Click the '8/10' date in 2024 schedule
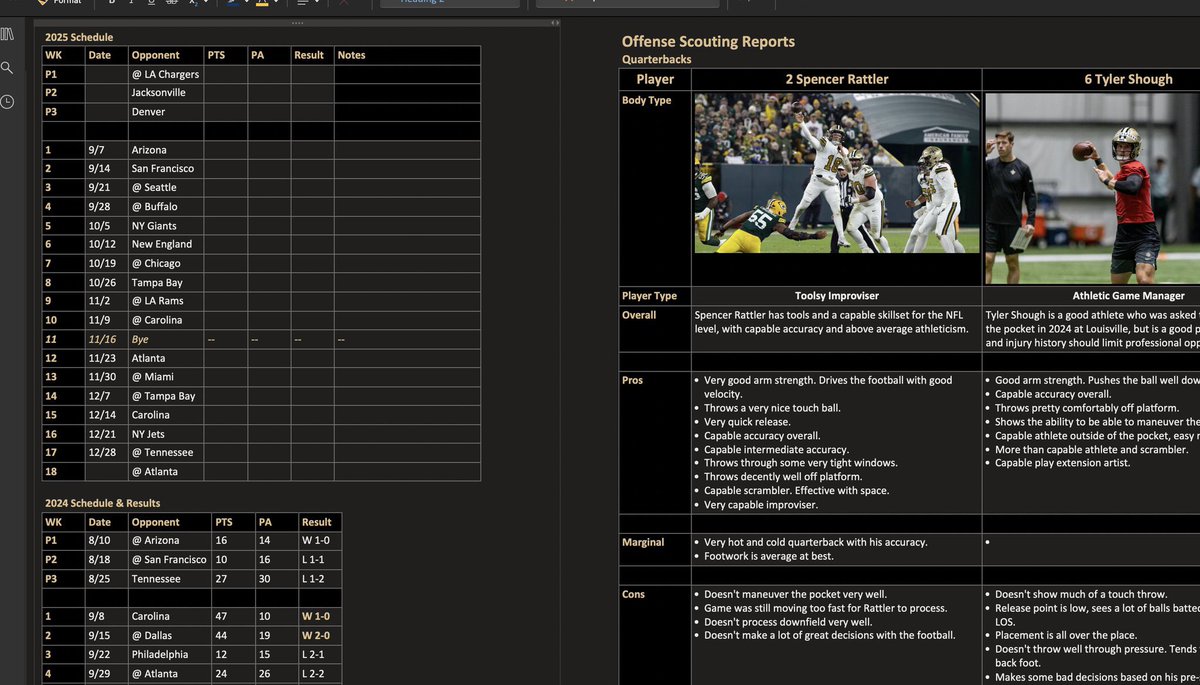Image resolution: width=1200 pixels, height=685 pixels. (98, 541)
